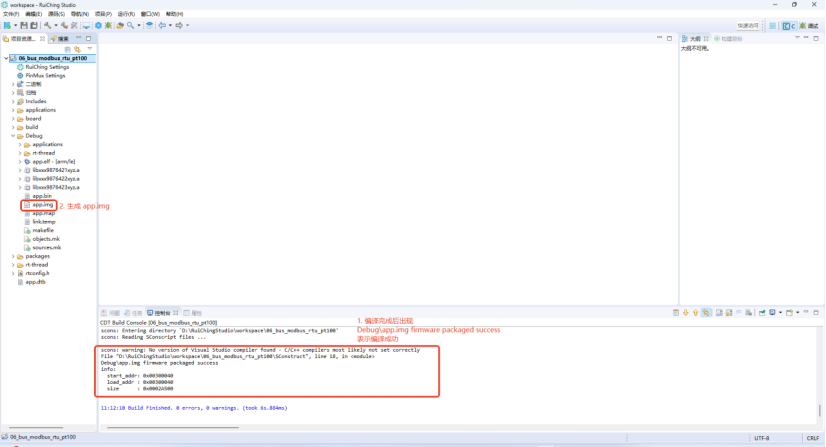The width and height of the screenshot is (826, 447).
Task: Click the console horizontal scrollbar
Action: pos(173,428)
